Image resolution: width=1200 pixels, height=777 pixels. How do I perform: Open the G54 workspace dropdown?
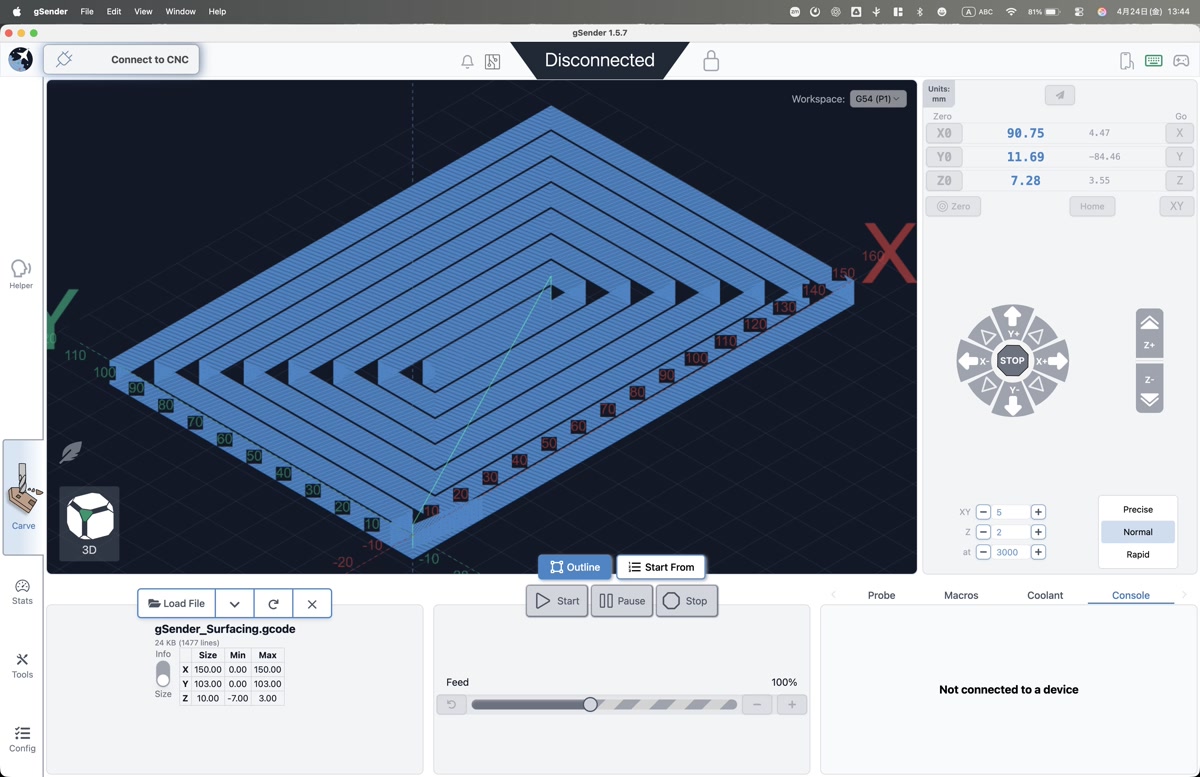(x=878, y=99)
